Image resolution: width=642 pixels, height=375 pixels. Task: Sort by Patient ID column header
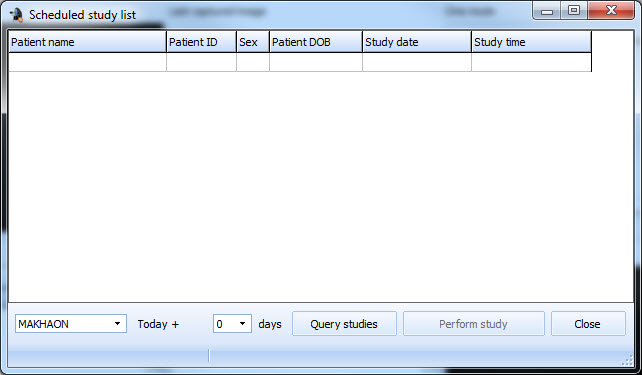(x=201, y=42)
